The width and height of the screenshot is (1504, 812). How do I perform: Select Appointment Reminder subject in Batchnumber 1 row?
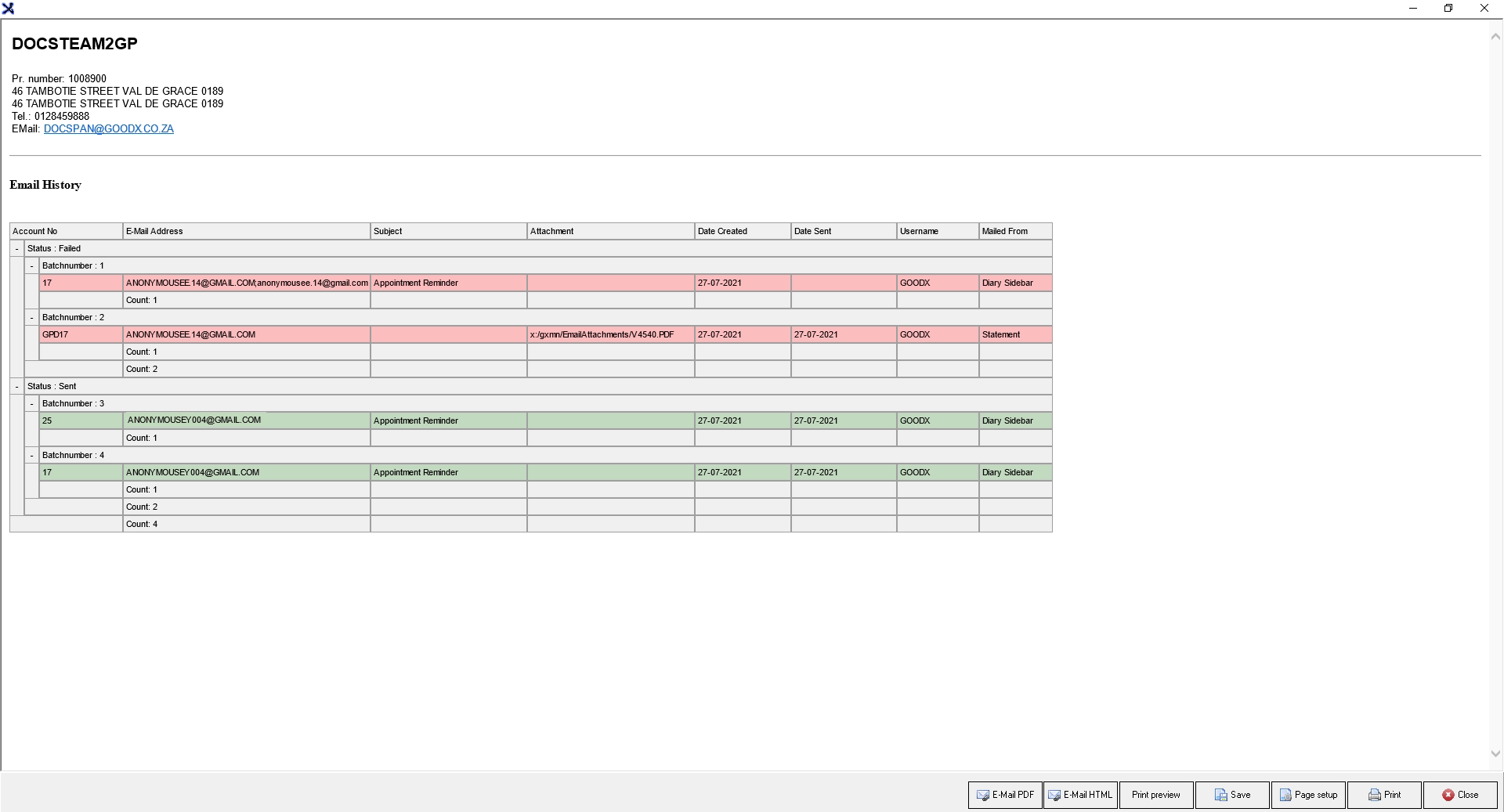coord(448,283)
